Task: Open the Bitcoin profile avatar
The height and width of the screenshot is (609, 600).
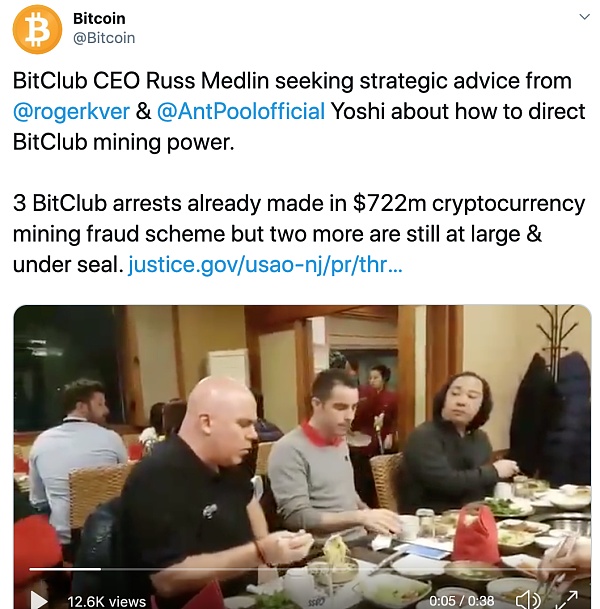Action: (37, 29)
